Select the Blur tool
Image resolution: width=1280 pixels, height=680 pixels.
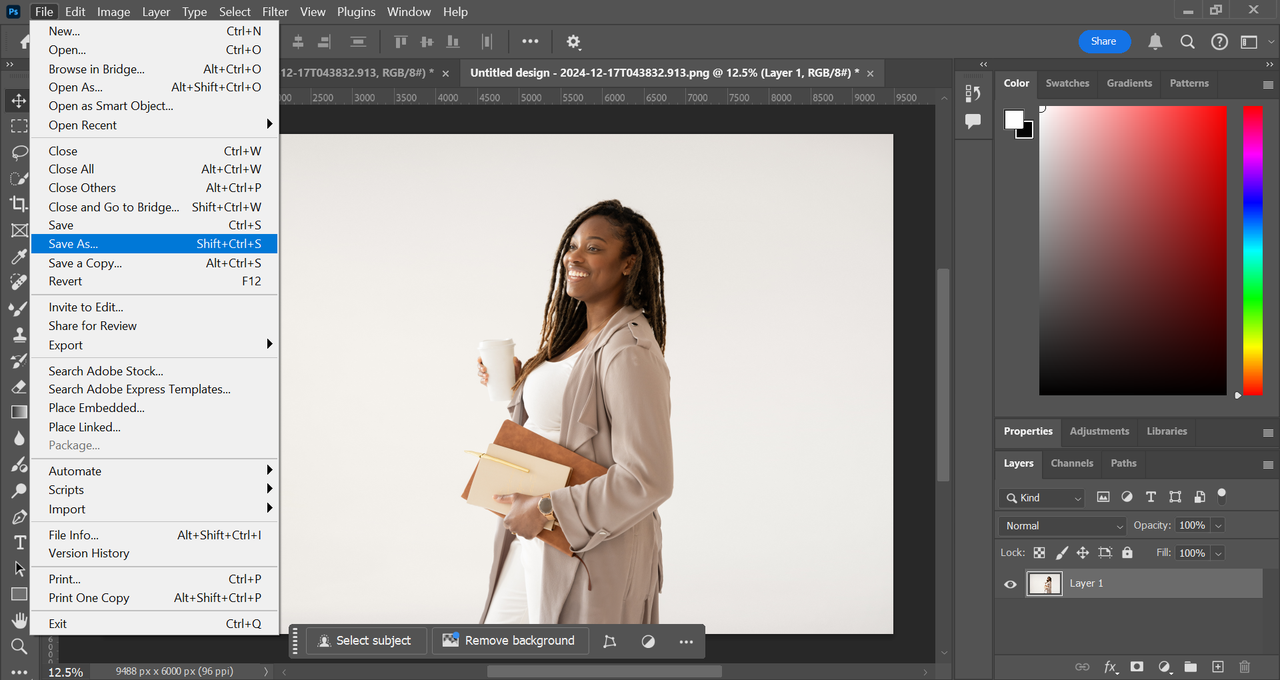19,438
